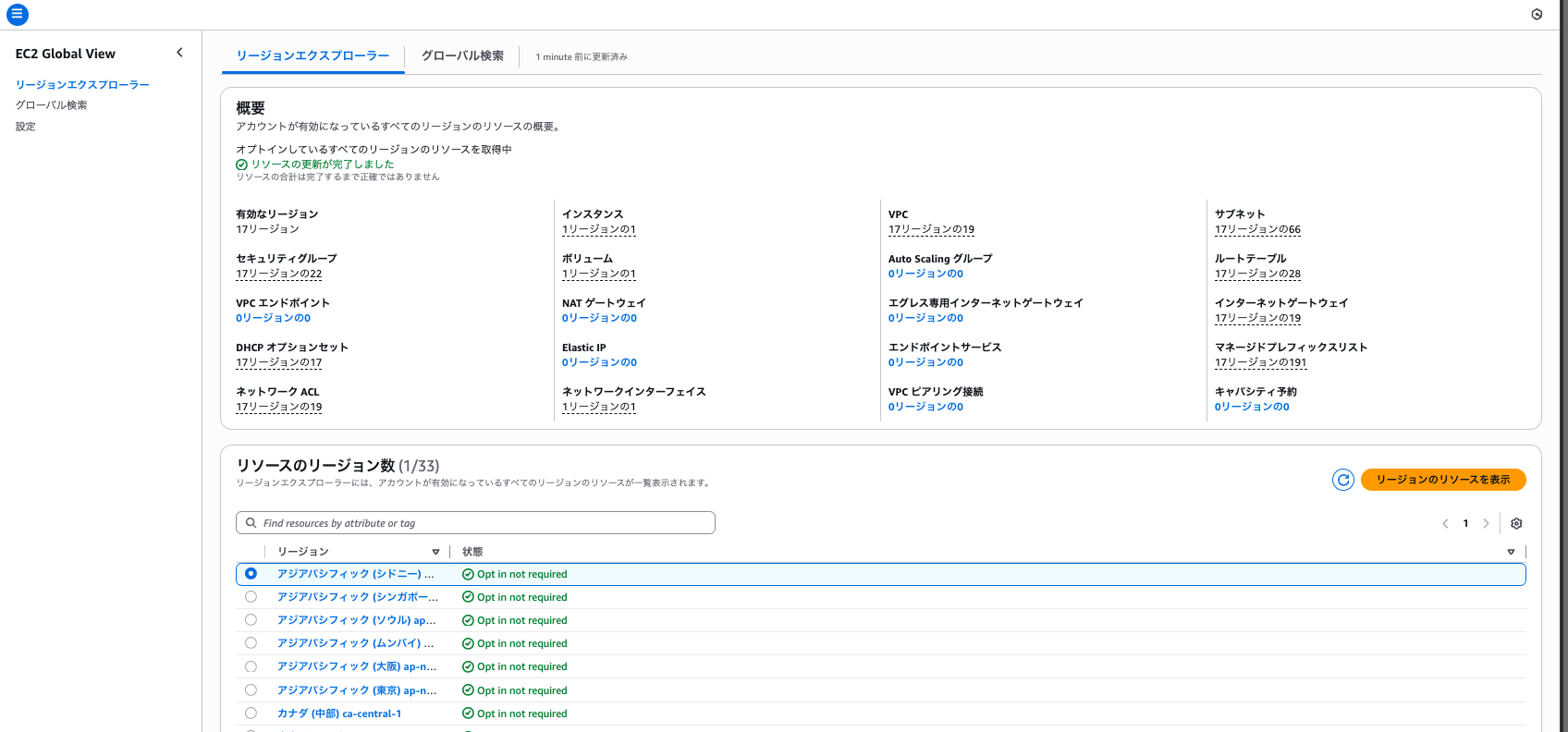
Task: Open VPC ピアリング接続 0リージョンの0 link
Action: [925, 407]
